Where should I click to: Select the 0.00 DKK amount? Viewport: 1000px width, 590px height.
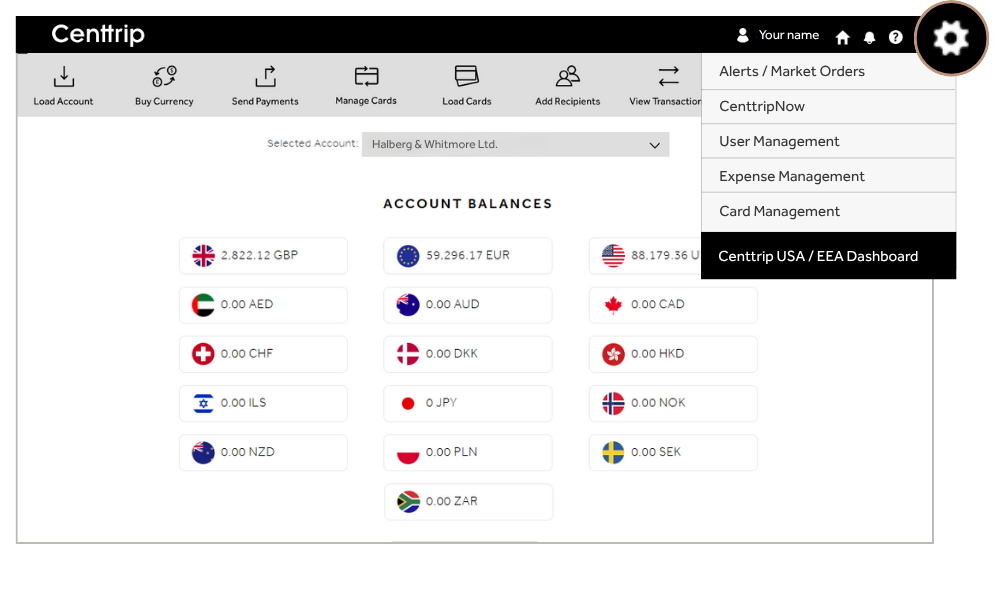452,353
